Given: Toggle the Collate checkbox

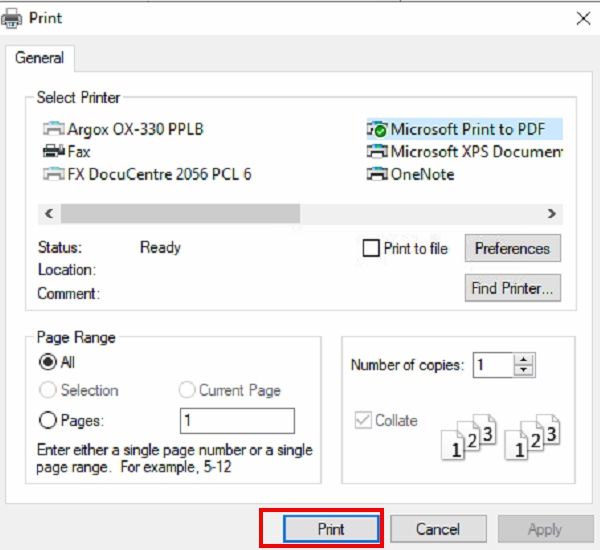Looking at the screenshot, I should pos(363,420).
